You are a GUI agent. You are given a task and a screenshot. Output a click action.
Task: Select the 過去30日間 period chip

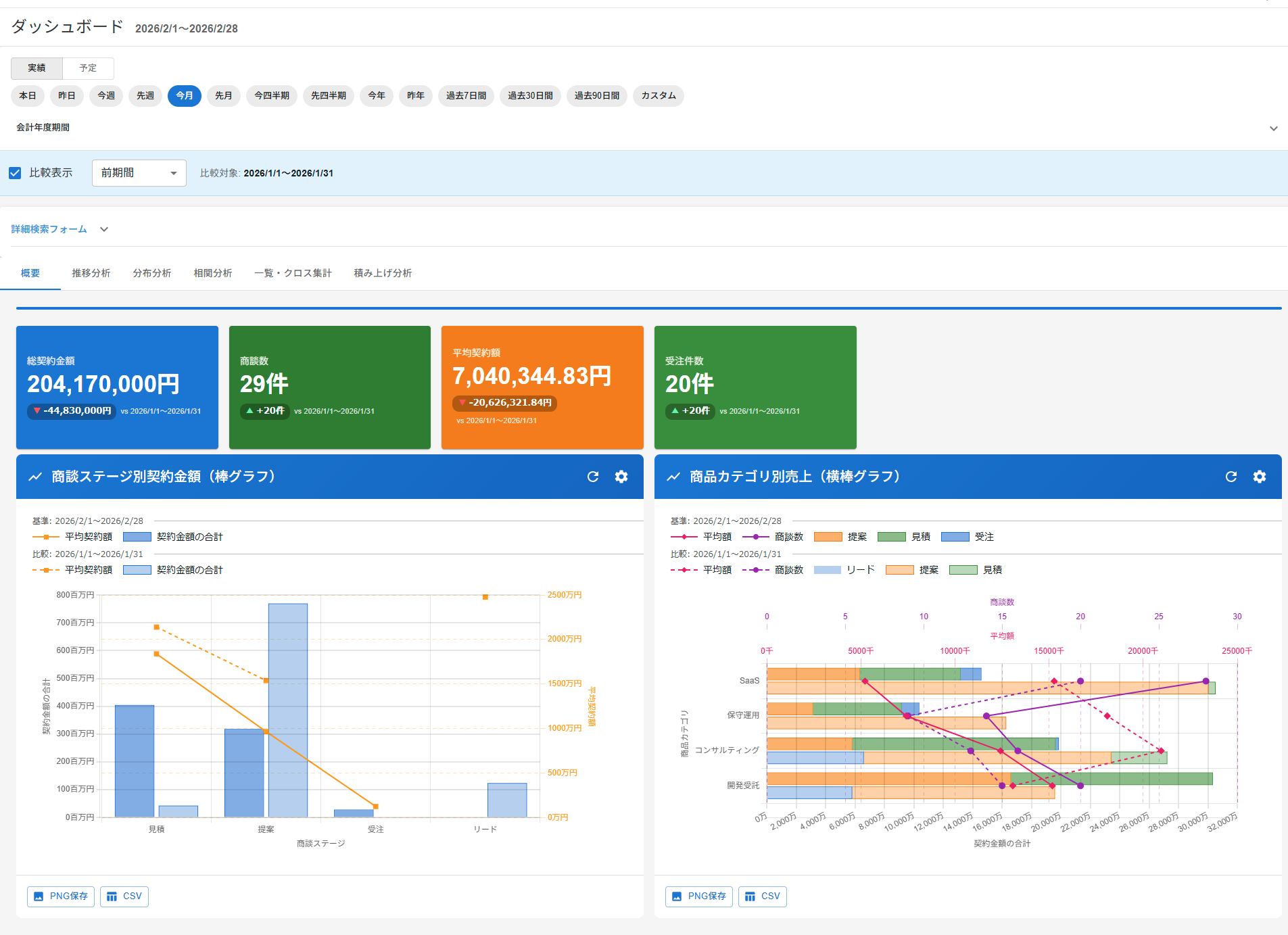click(x=530, y=96)
